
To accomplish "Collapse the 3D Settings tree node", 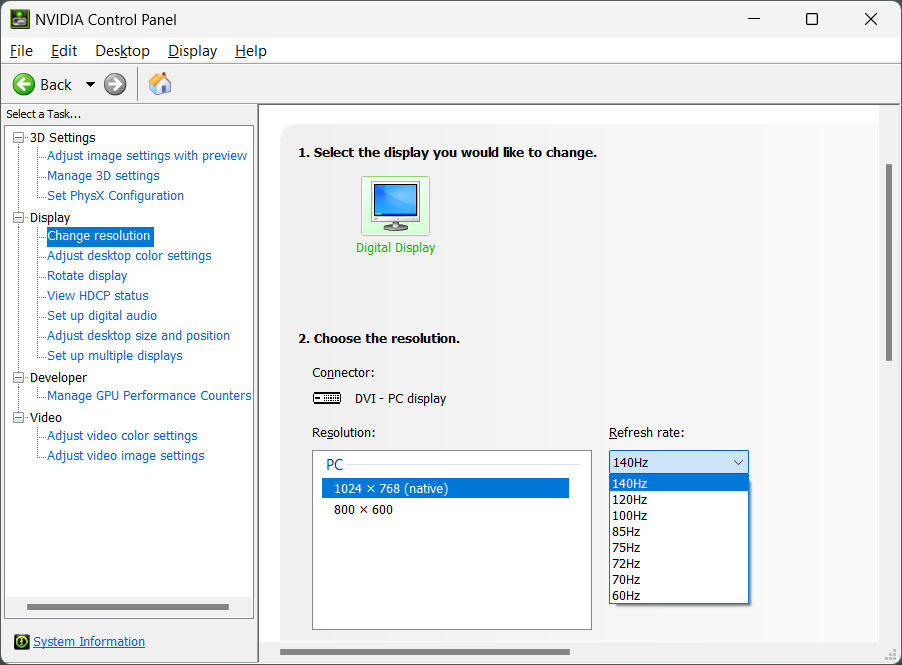I will tap(19, 137).
